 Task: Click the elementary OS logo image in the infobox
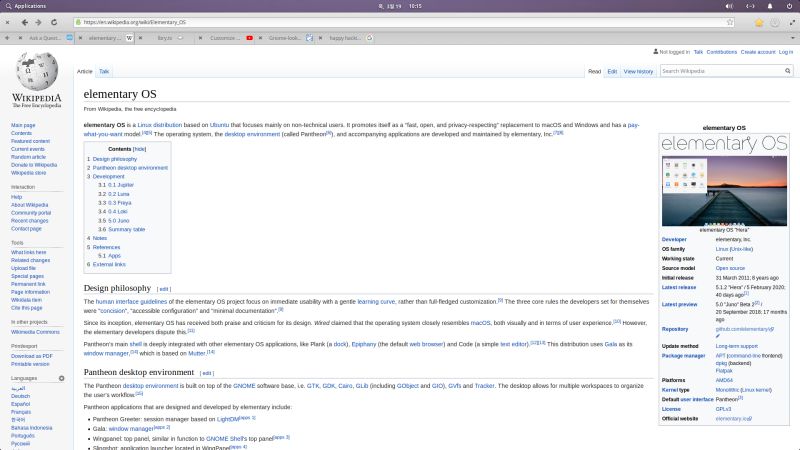click(x=724, y=143)
